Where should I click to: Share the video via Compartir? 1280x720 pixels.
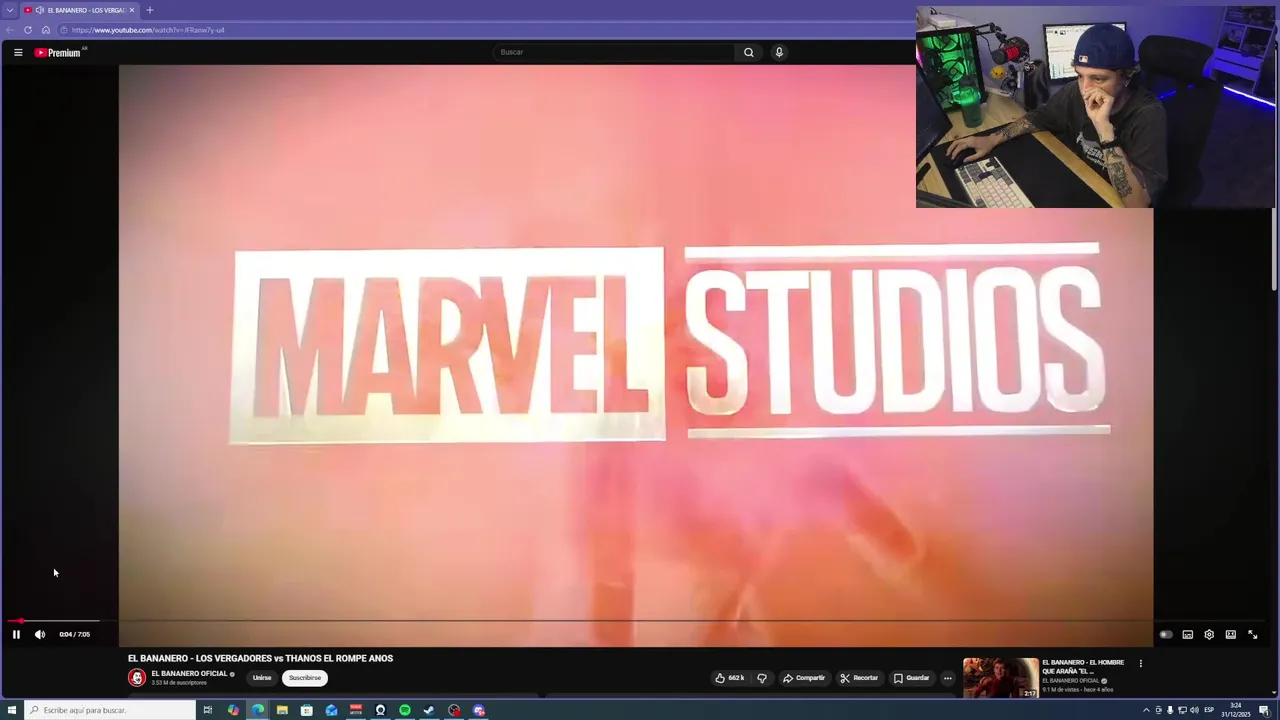(x=804, y=678)
